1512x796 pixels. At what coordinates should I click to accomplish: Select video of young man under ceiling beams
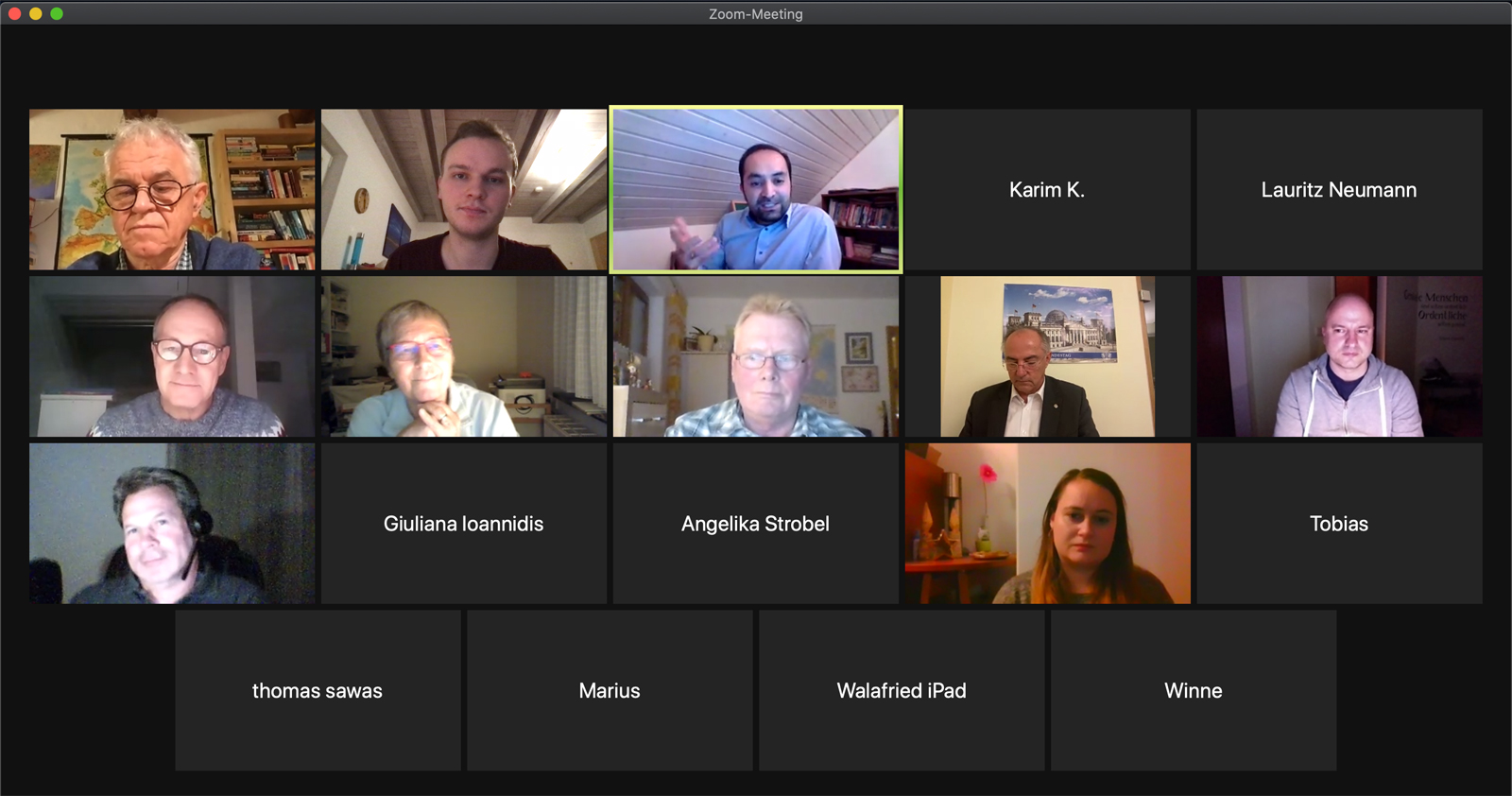(464, 190)
